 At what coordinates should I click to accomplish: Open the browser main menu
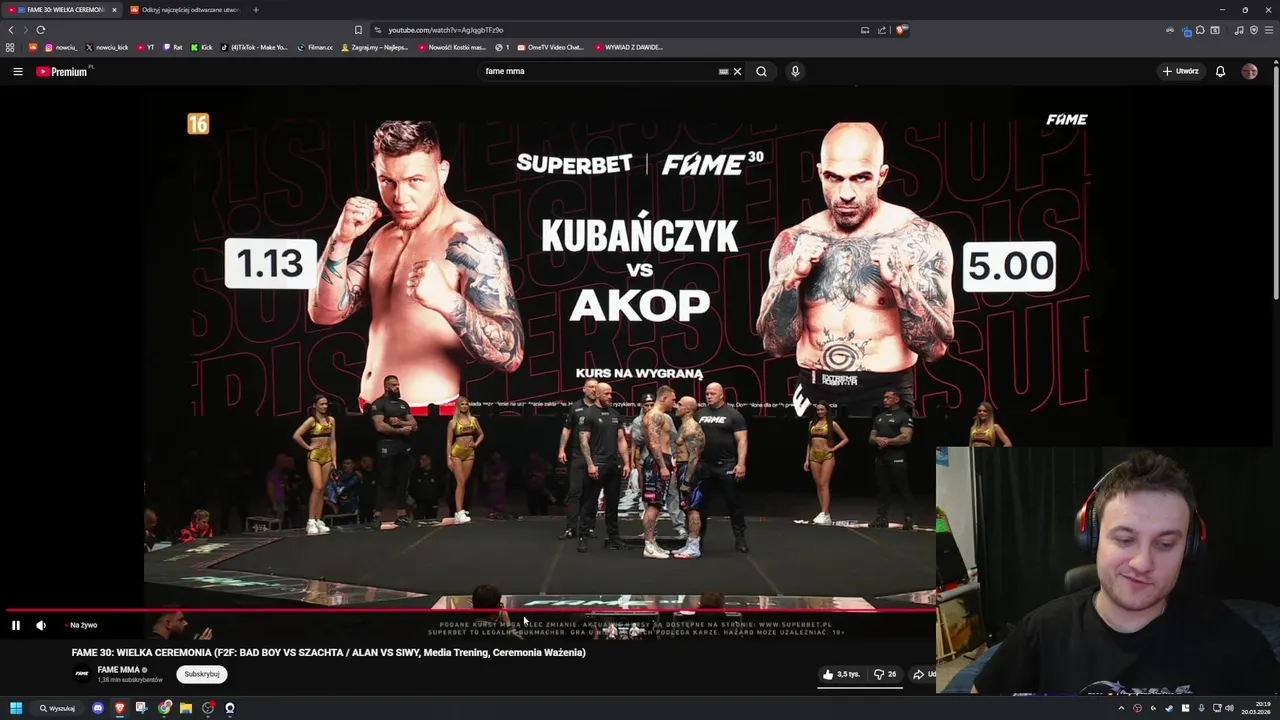[x=1269, y=31]
